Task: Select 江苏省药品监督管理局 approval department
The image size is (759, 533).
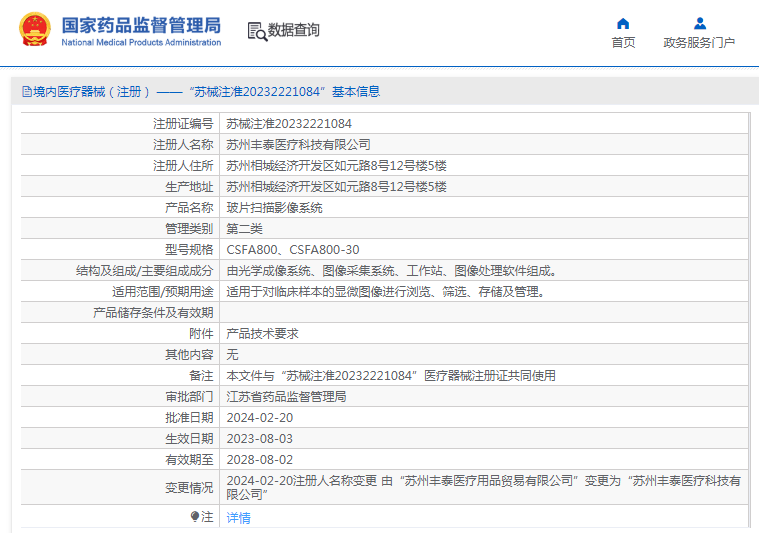Action: tap(286, 396)
